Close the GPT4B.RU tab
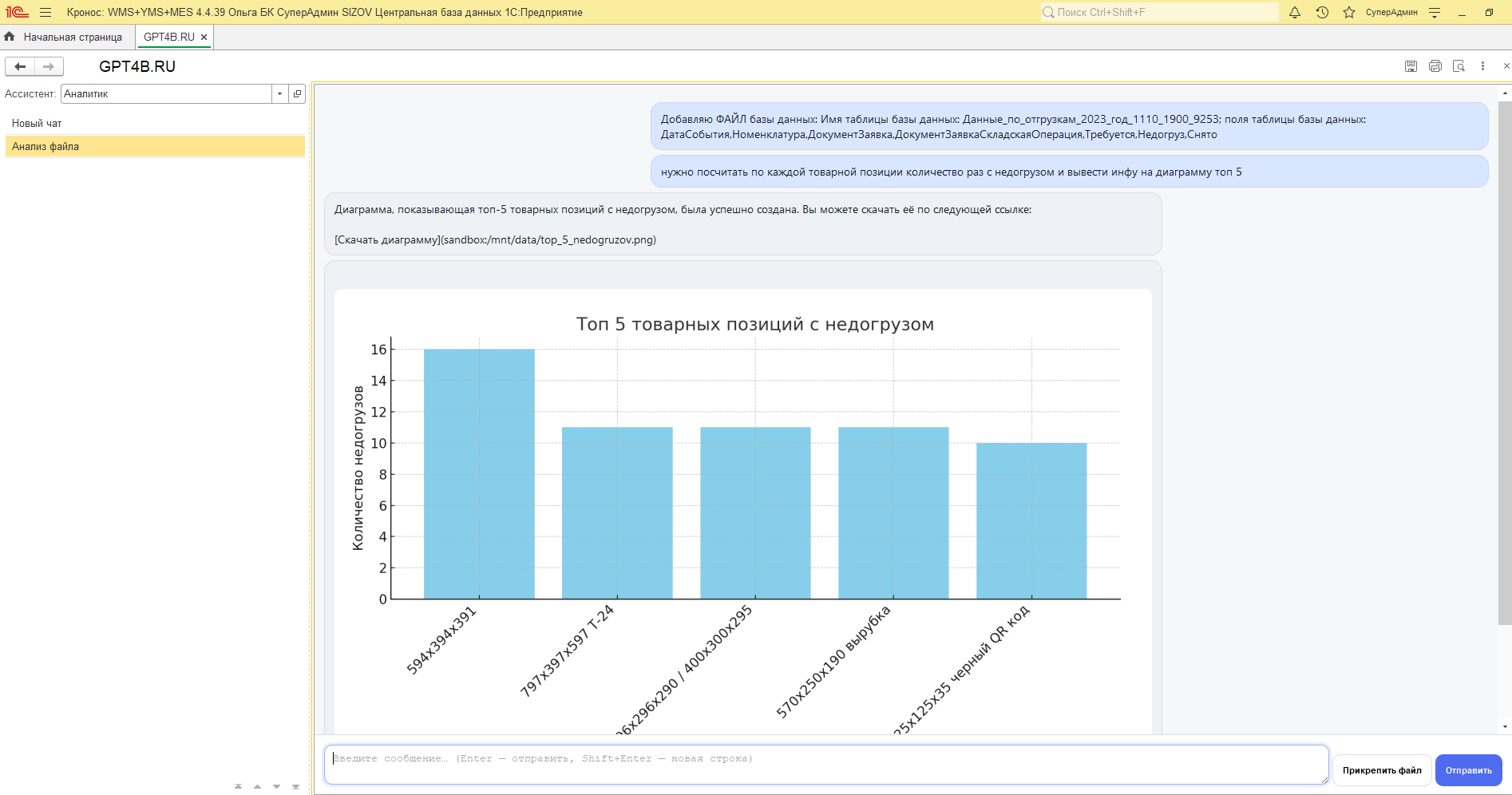This screenshot has height=795, width=1512. (x=204, y=37)
